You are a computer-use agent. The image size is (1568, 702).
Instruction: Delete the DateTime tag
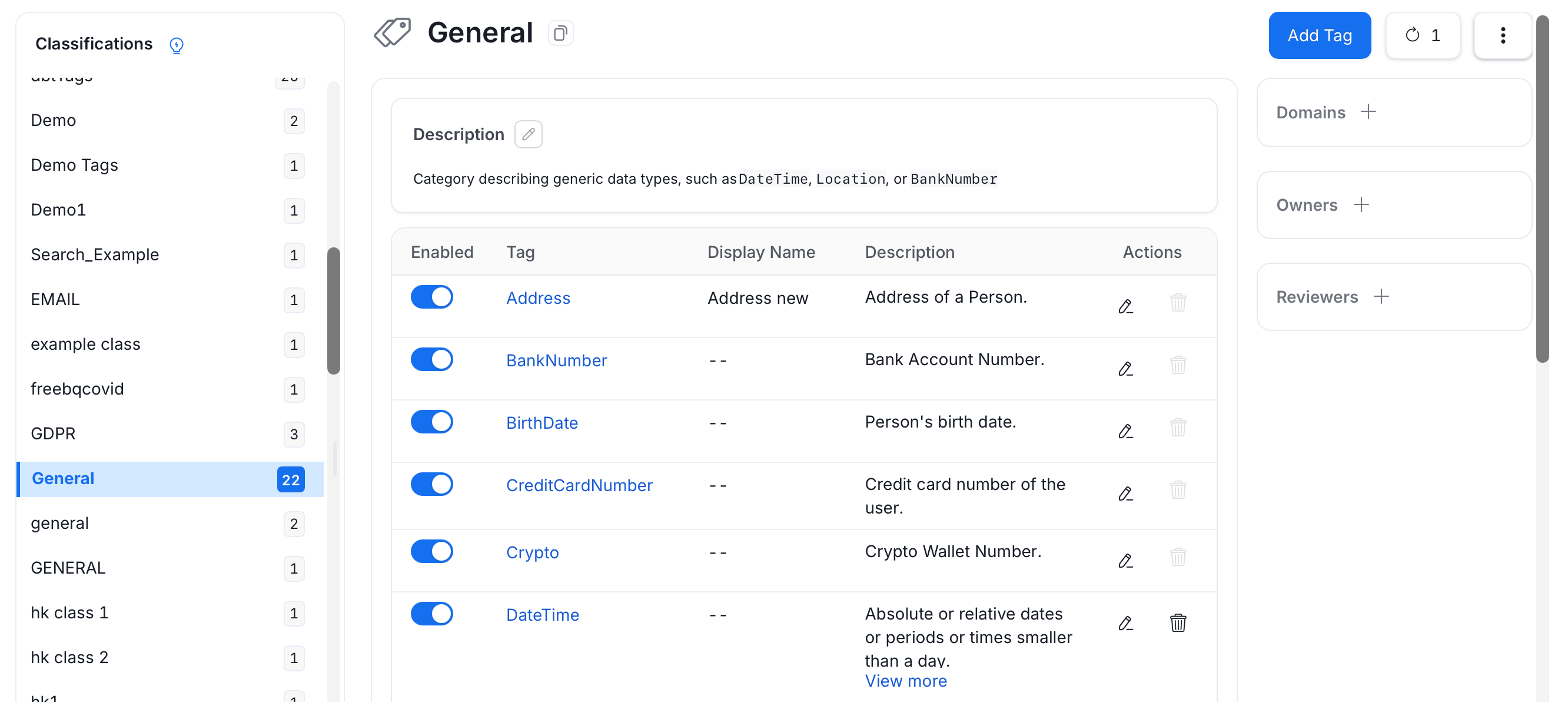click(1178, 623)
